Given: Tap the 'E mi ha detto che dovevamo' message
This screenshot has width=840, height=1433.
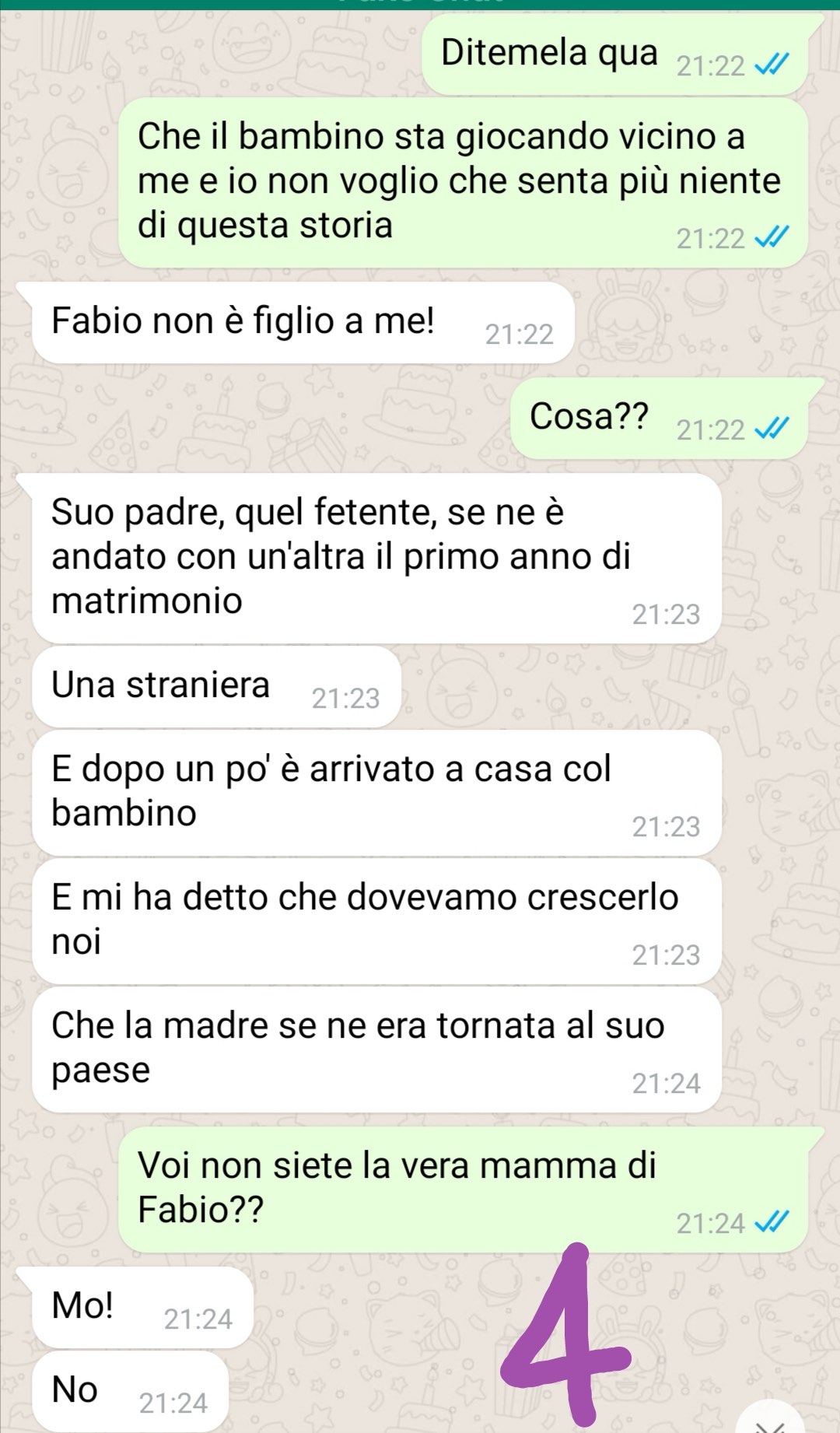Looking at the screenshot, I should 377,922.
